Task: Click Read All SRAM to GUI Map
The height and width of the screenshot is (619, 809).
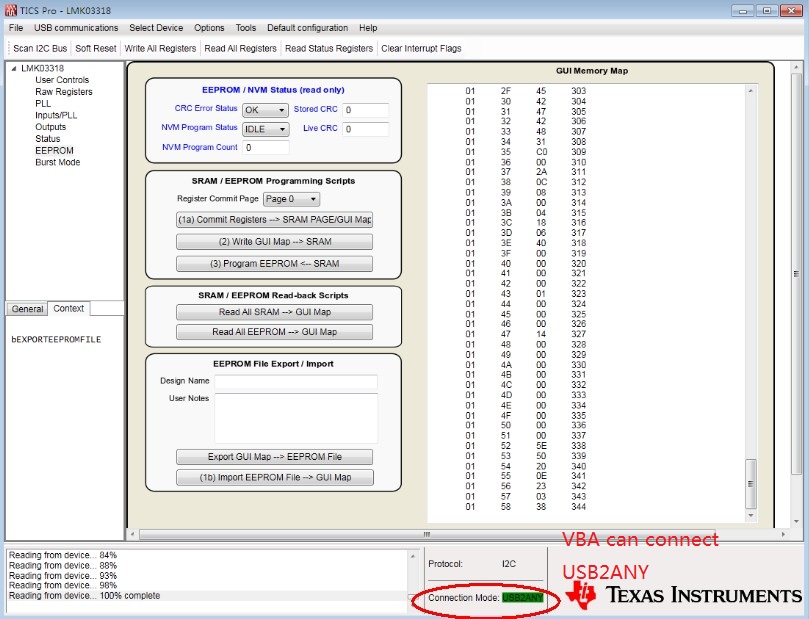Action: [x=274, y=312]
